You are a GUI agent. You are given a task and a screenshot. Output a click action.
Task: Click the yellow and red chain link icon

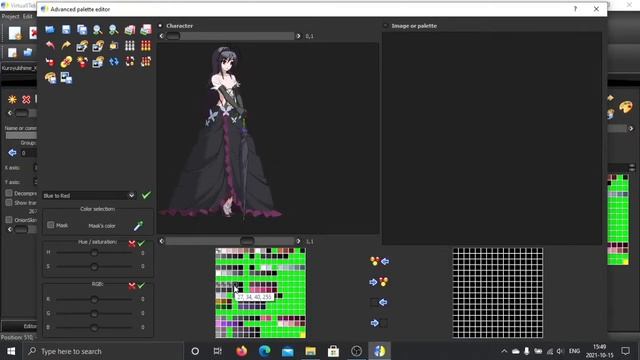66,62
